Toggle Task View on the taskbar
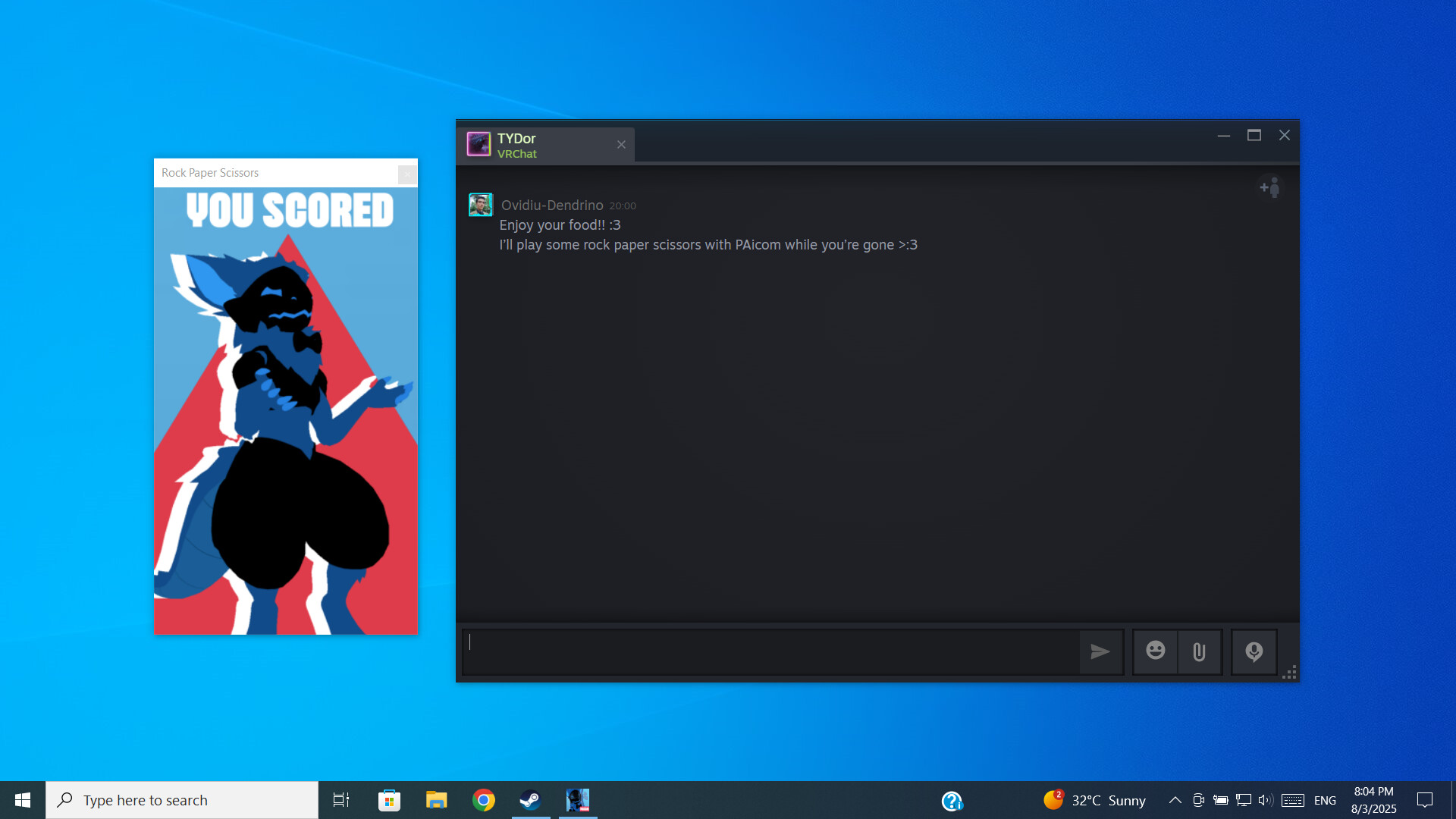The height and width of the screenshot is (819, 1456). click(x=341, y=799)
